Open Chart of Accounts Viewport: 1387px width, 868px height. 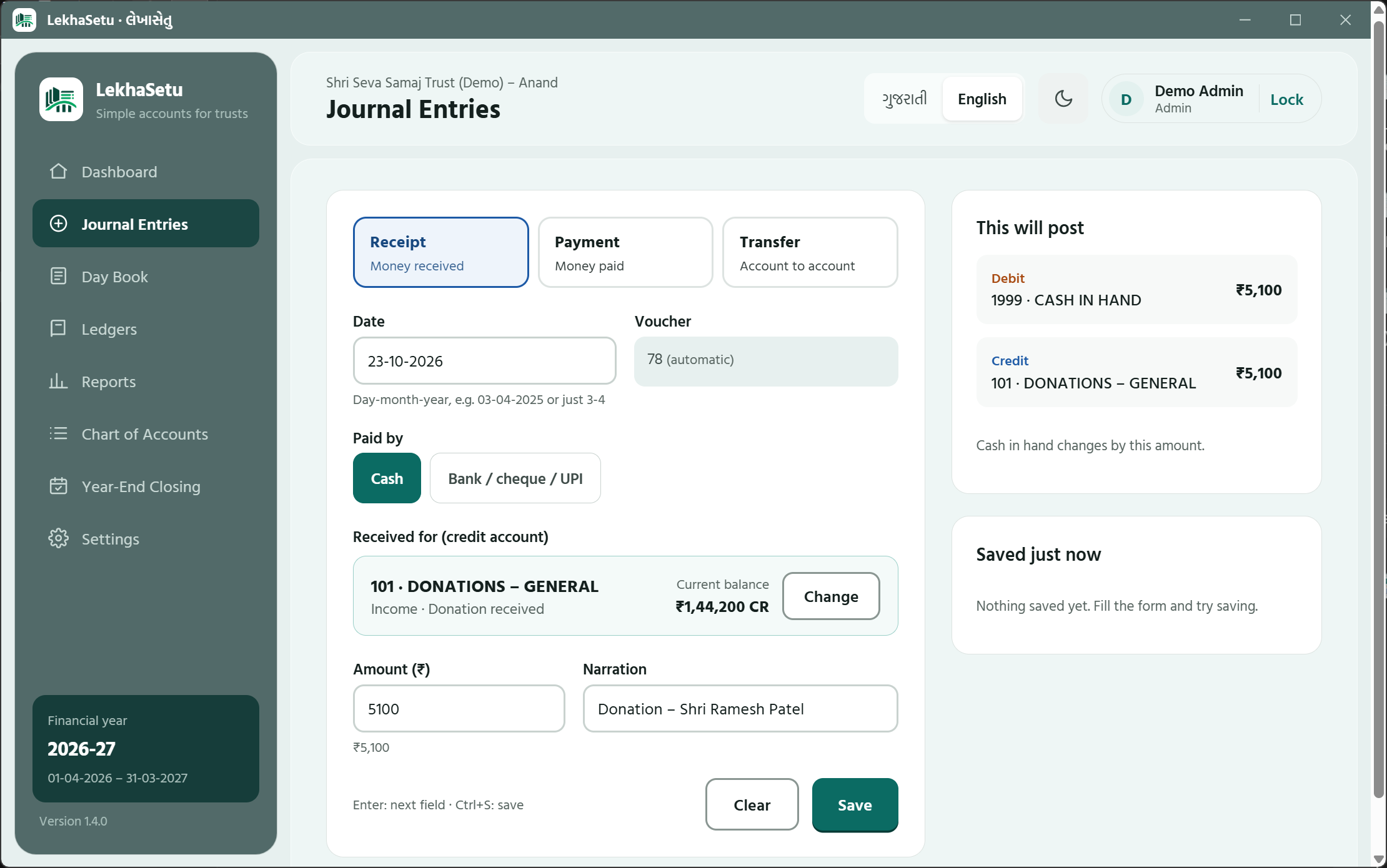[x=146, y=433]
